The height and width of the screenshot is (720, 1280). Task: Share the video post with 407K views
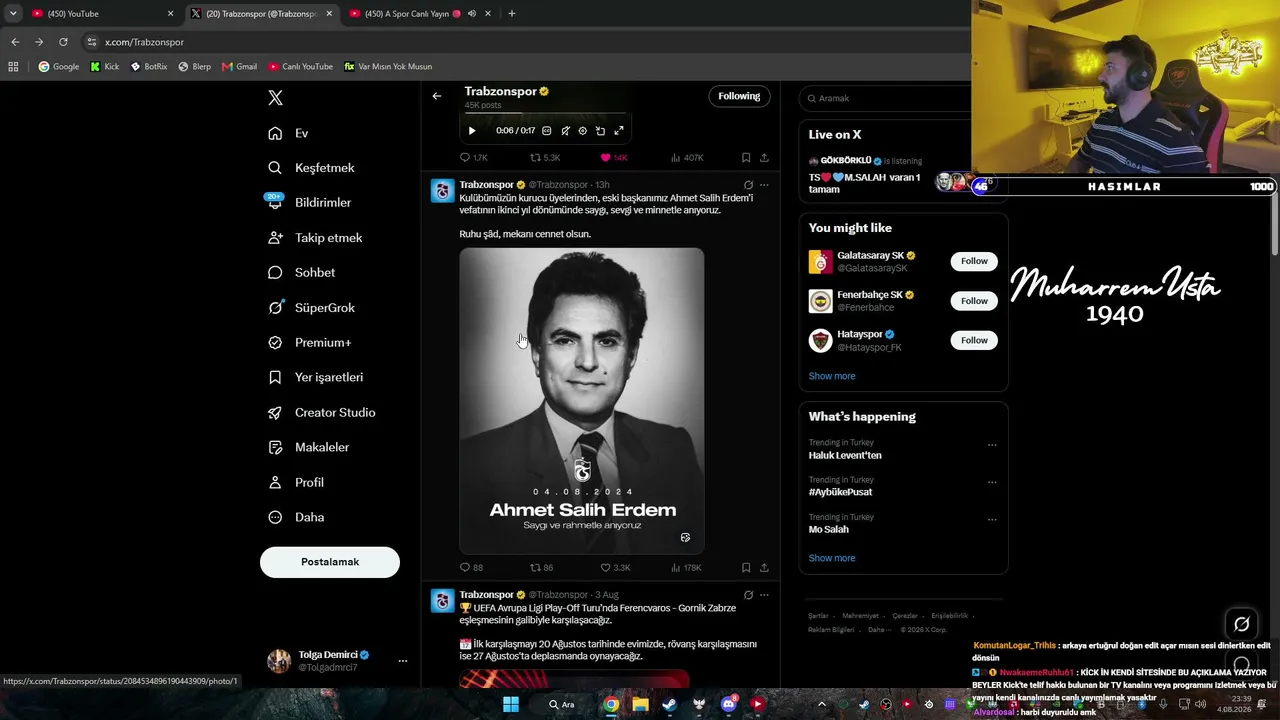click(764, 158)
